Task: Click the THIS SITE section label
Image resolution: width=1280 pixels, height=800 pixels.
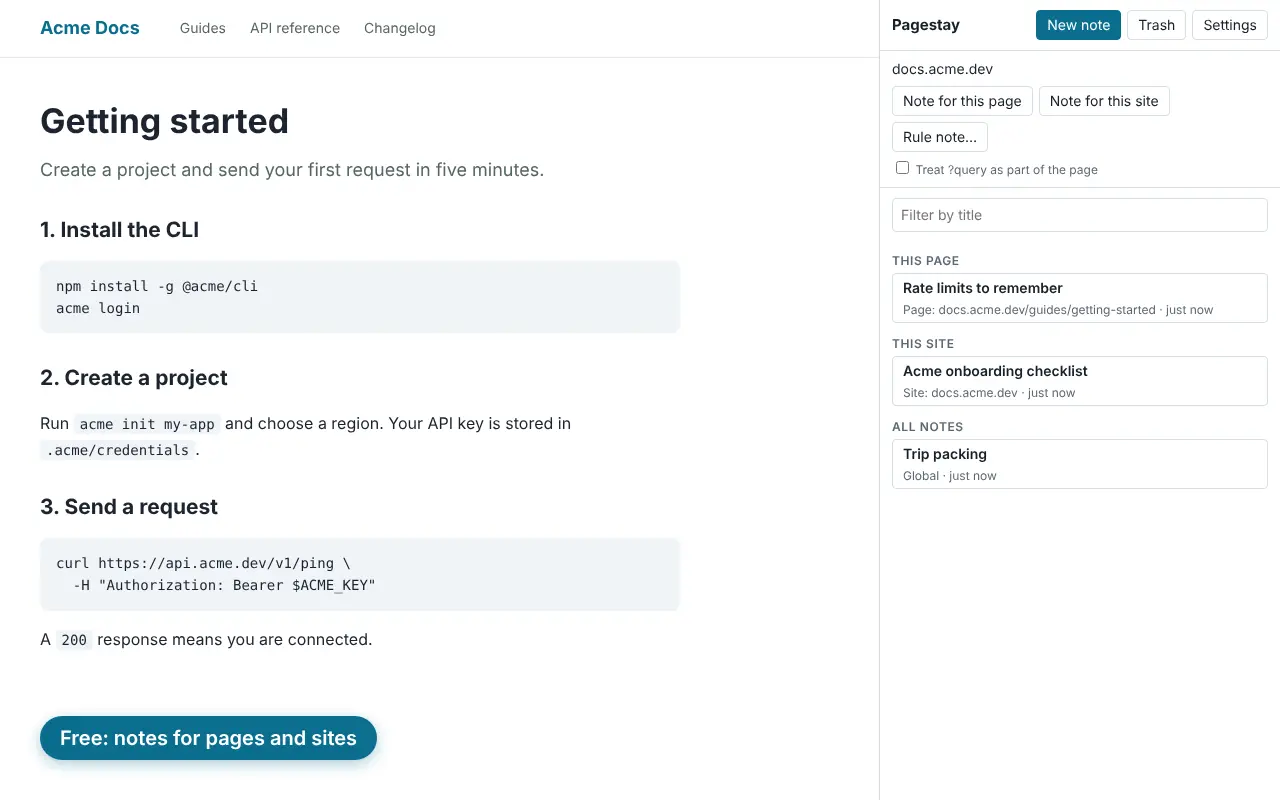Action: tap(923, 344)
